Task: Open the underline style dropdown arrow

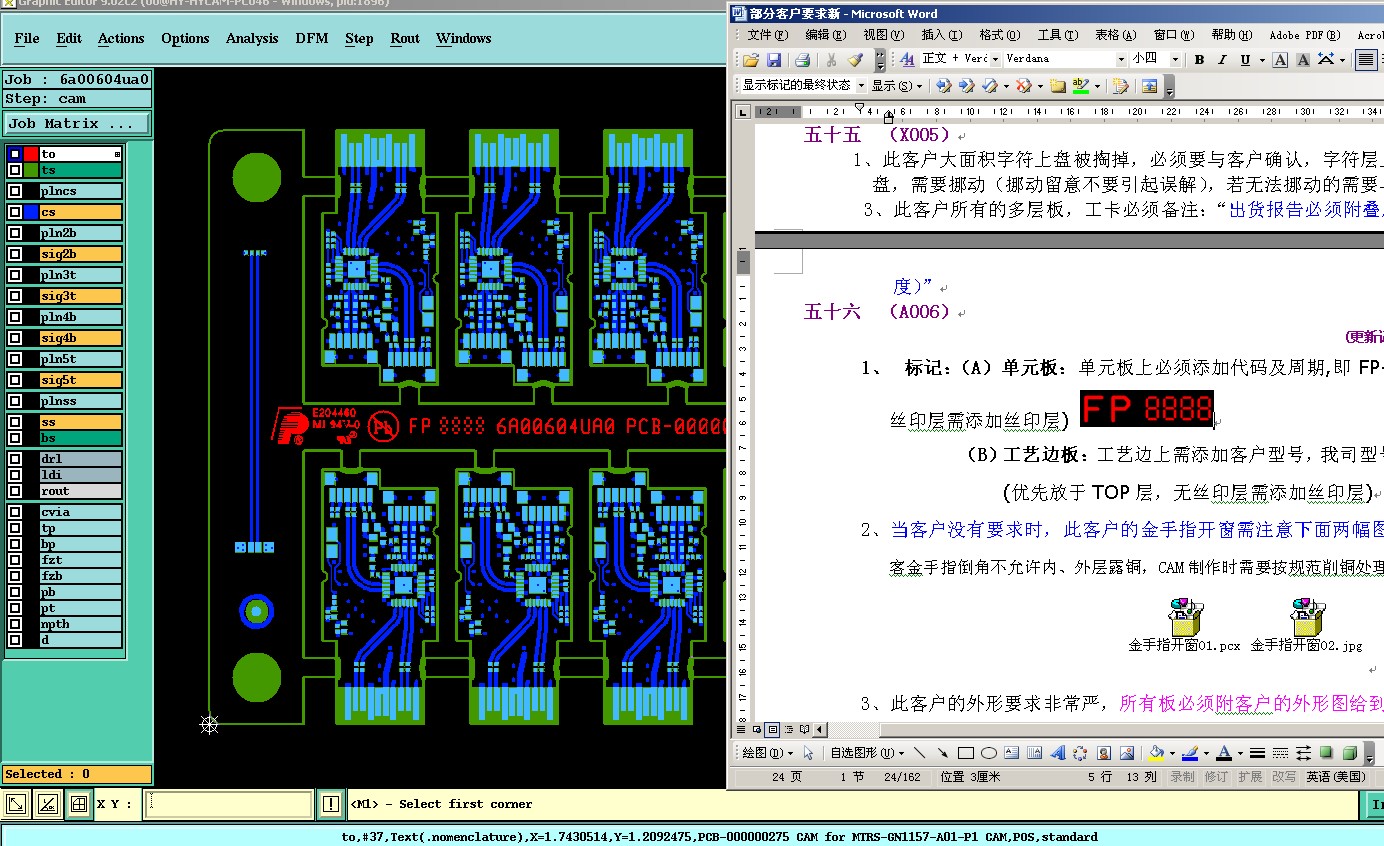Action: coord(1260,60)
